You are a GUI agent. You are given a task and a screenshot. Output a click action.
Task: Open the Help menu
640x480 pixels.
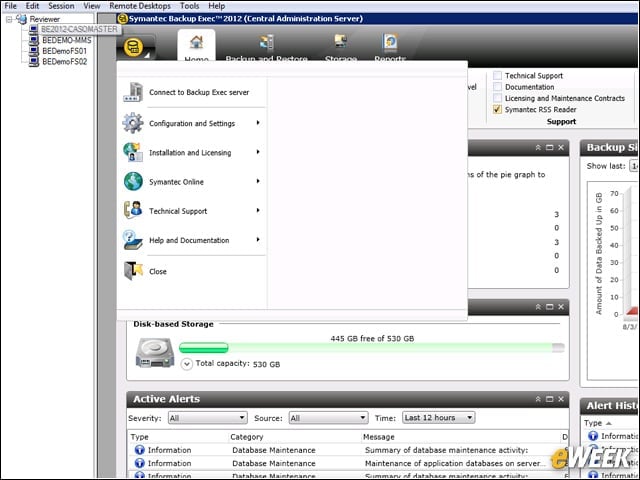(x=217, y=6)
